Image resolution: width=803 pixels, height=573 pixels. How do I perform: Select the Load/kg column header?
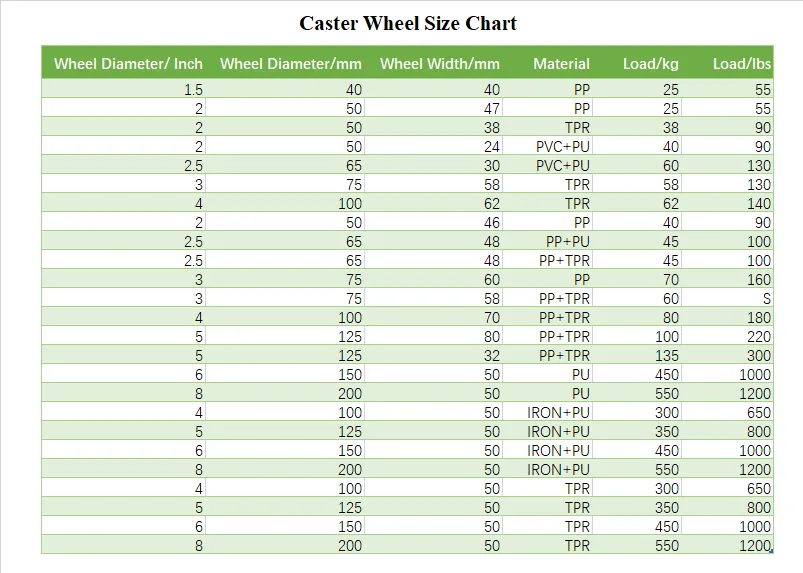coord(650,64)
